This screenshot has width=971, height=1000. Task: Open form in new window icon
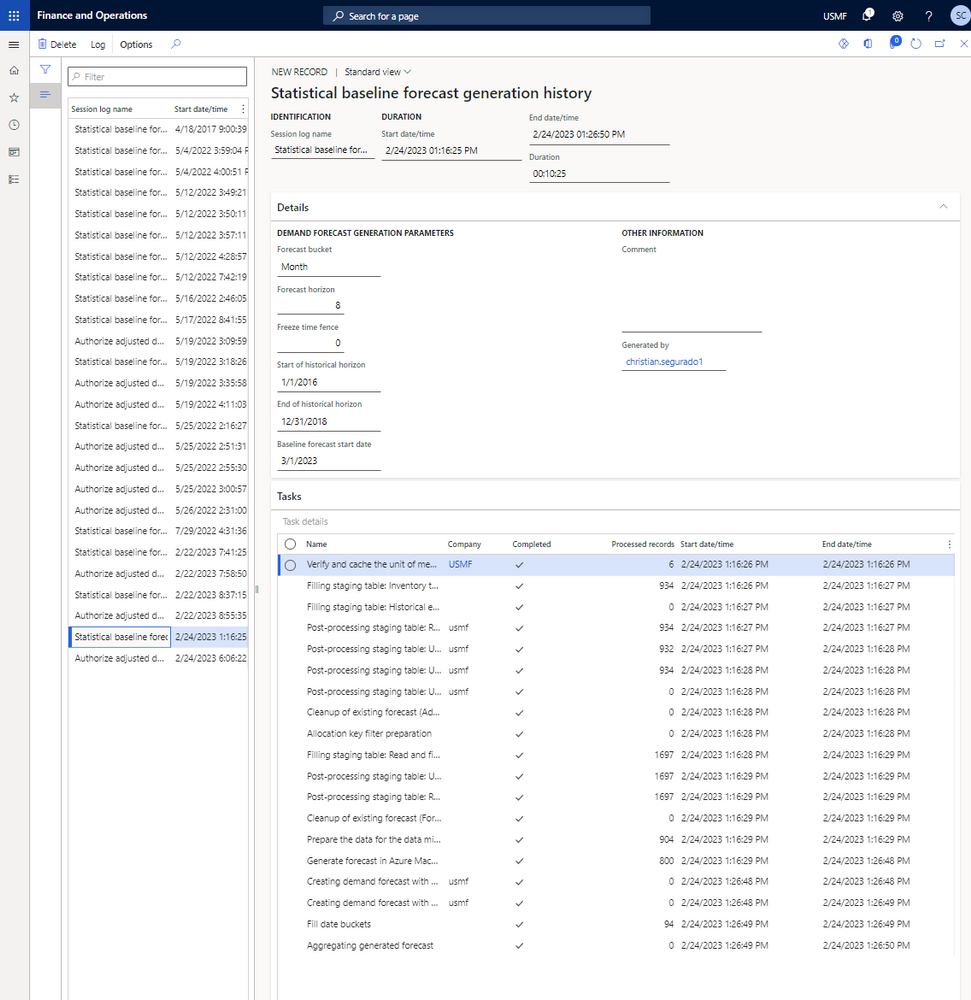point(940,44)
